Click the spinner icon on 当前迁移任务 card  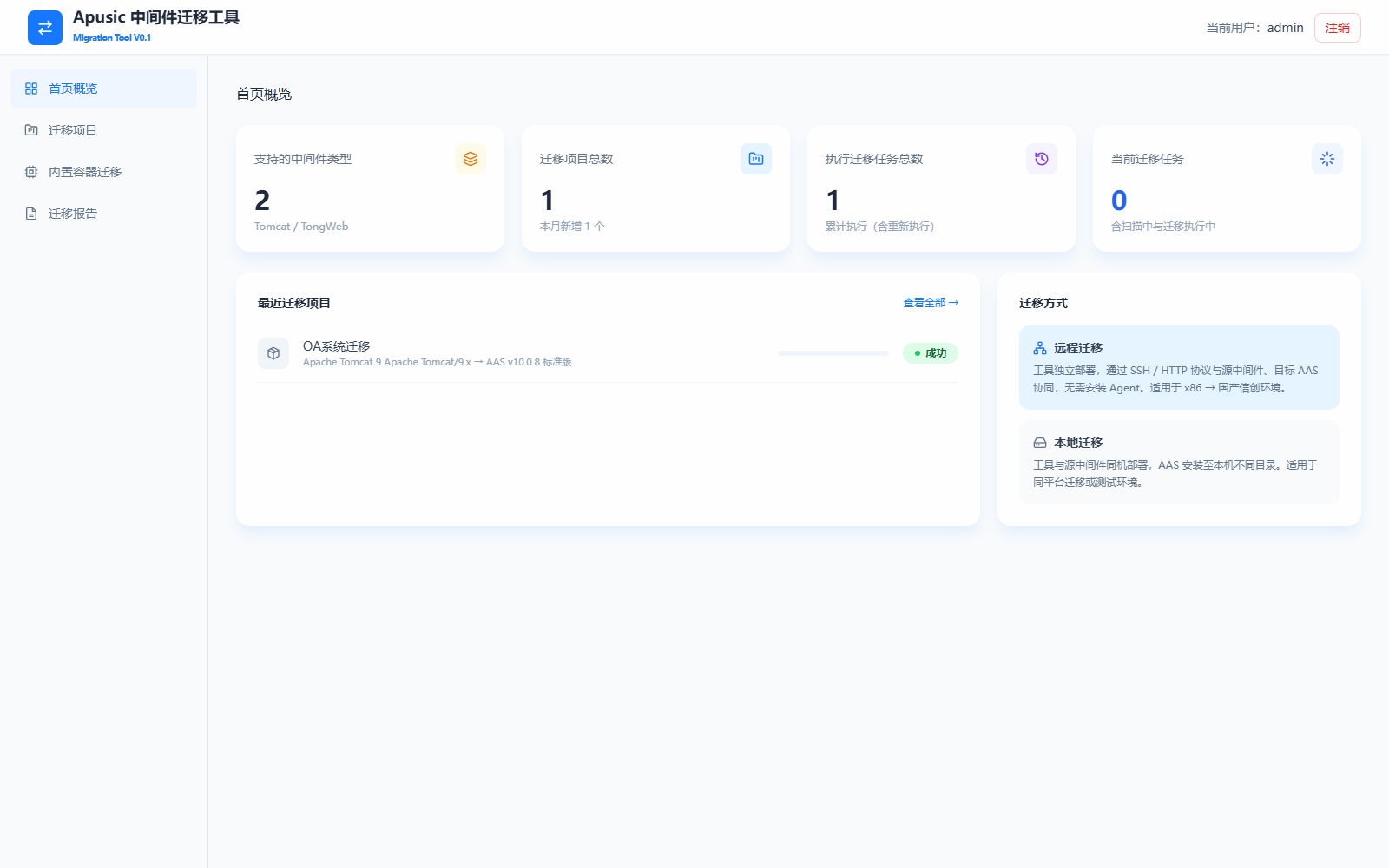1327,159
